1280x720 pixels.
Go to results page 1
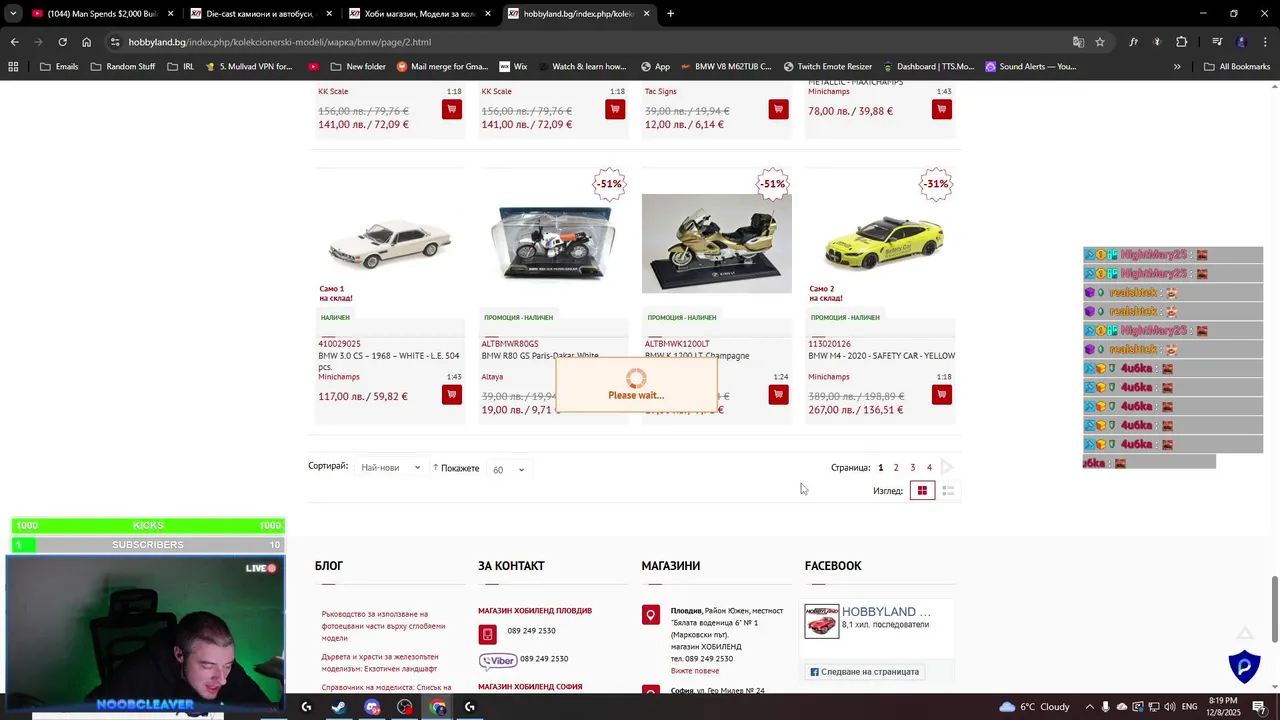point(880,468)
